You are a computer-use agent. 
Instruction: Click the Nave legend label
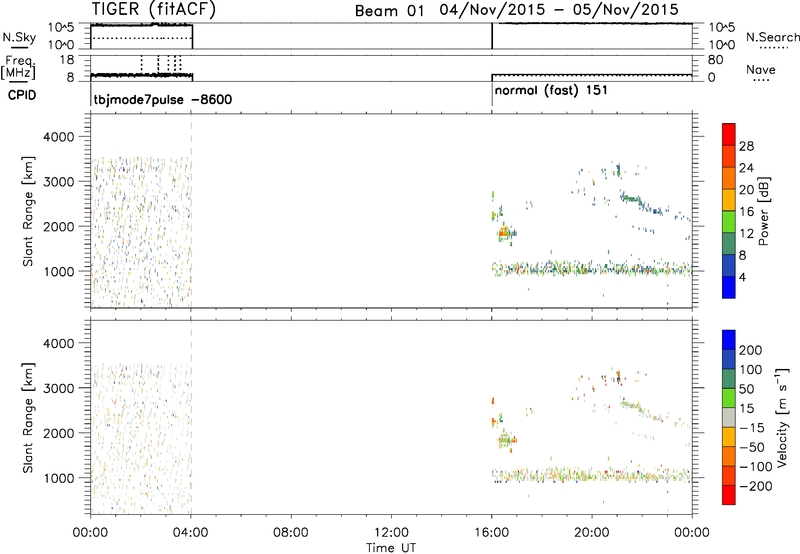click(x=760, y=70)
